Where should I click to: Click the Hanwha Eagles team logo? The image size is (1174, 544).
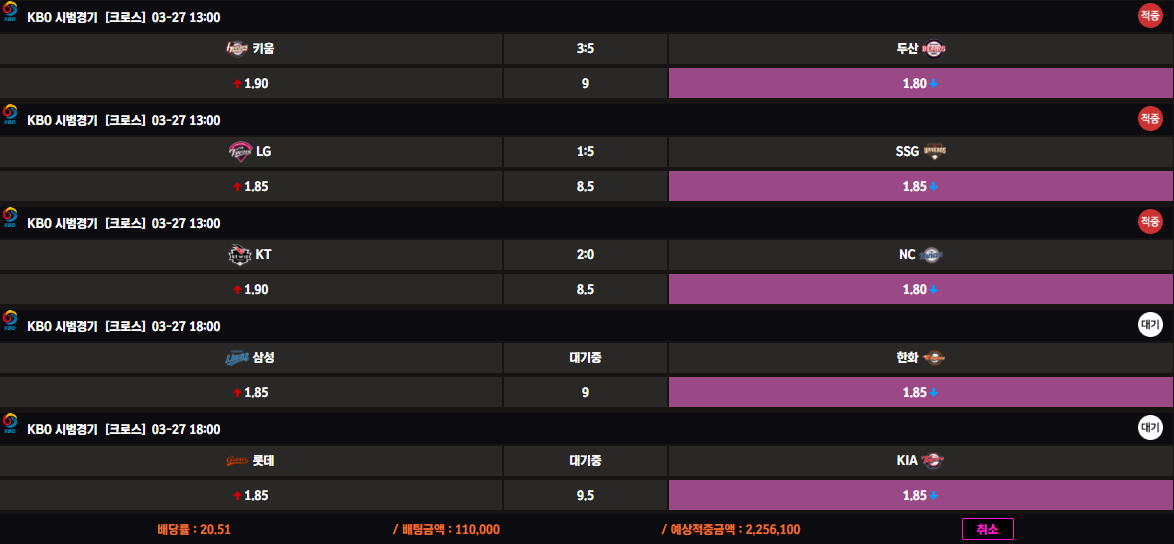pyautogui.click(x=934, y=358)
